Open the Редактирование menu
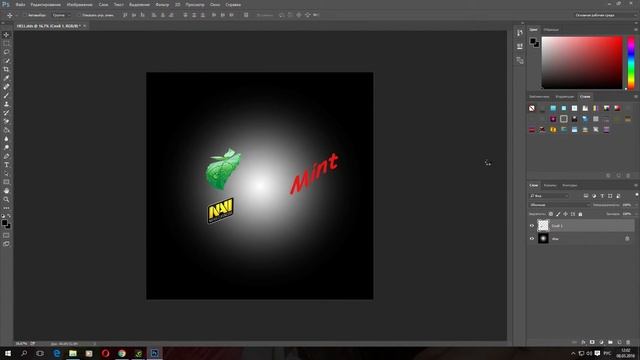 tap(46, 4)
